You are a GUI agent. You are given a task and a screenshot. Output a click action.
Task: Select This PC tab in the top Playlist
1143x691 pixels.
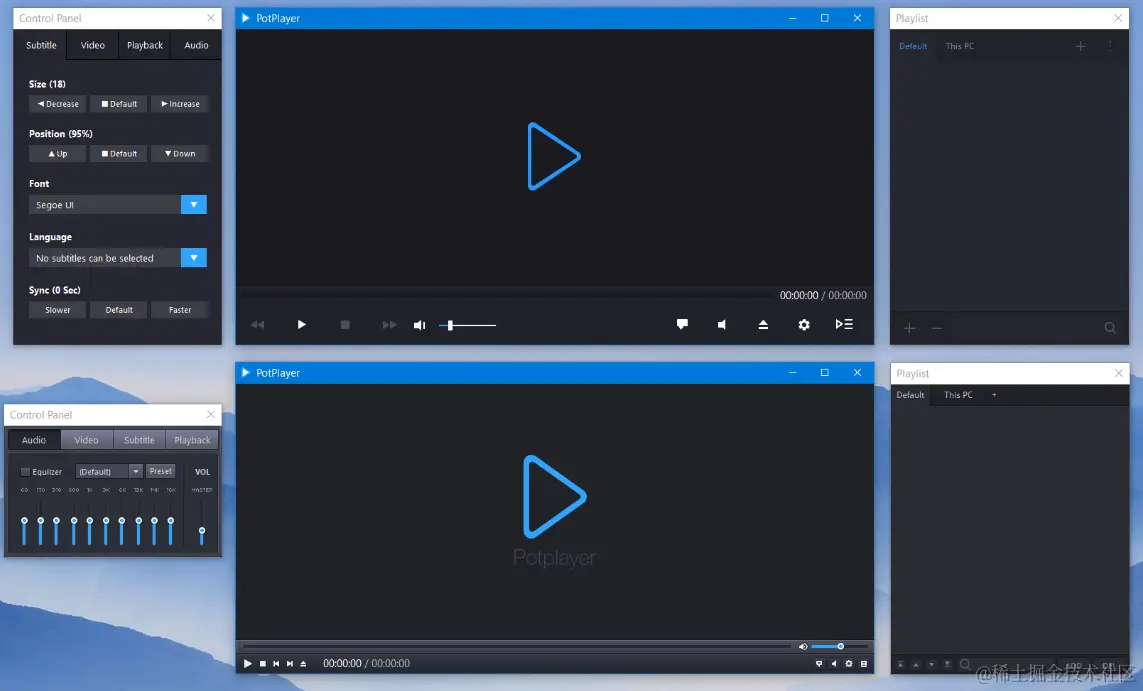[x=959, y=46]
